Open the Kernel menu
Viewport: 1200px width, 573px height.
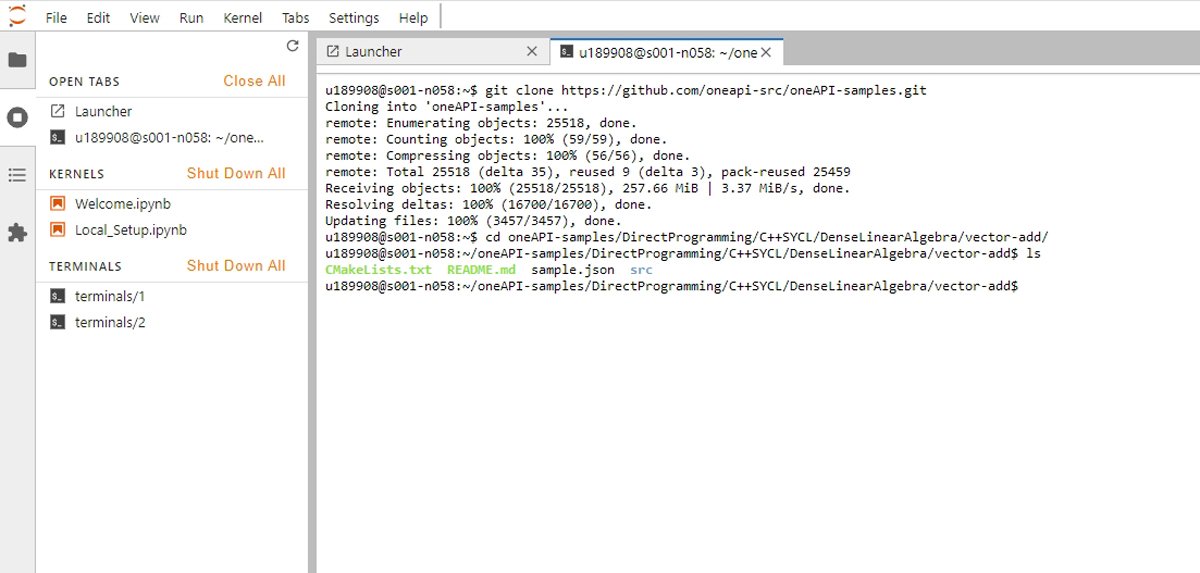coord(243,18)
